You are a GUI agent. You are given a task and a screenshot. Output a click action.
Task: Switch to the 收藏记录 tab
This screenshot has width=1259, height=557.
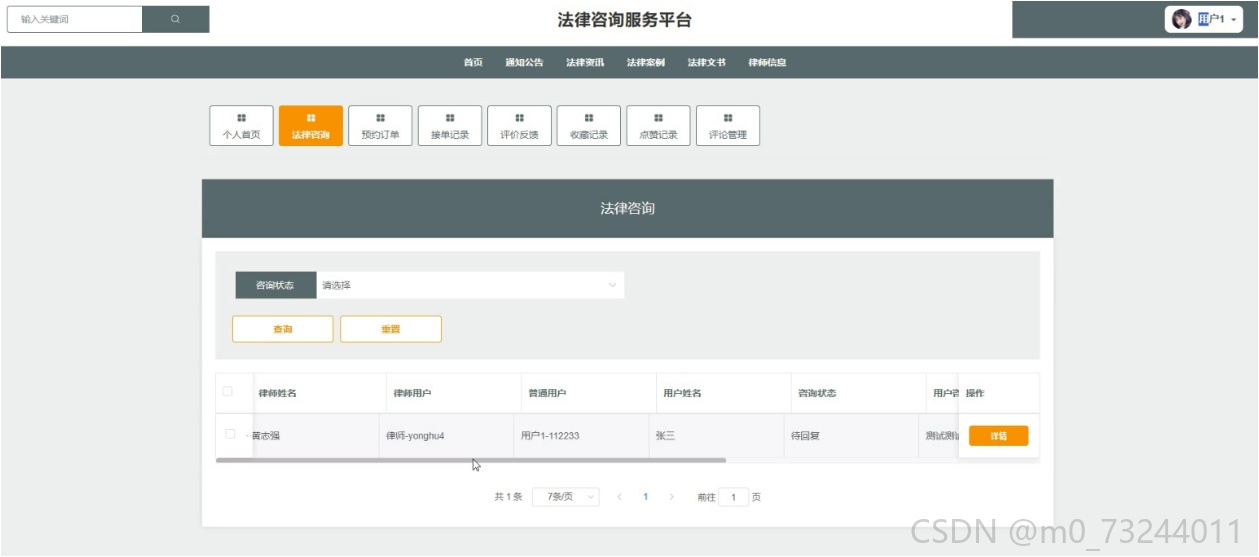589,126
